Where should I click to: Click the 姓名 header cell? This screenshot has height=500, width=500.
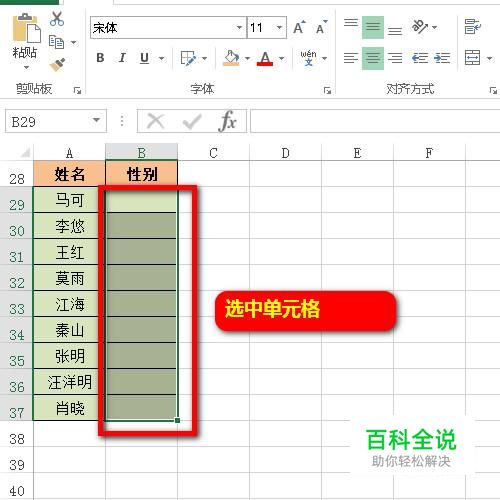[69, 174]
